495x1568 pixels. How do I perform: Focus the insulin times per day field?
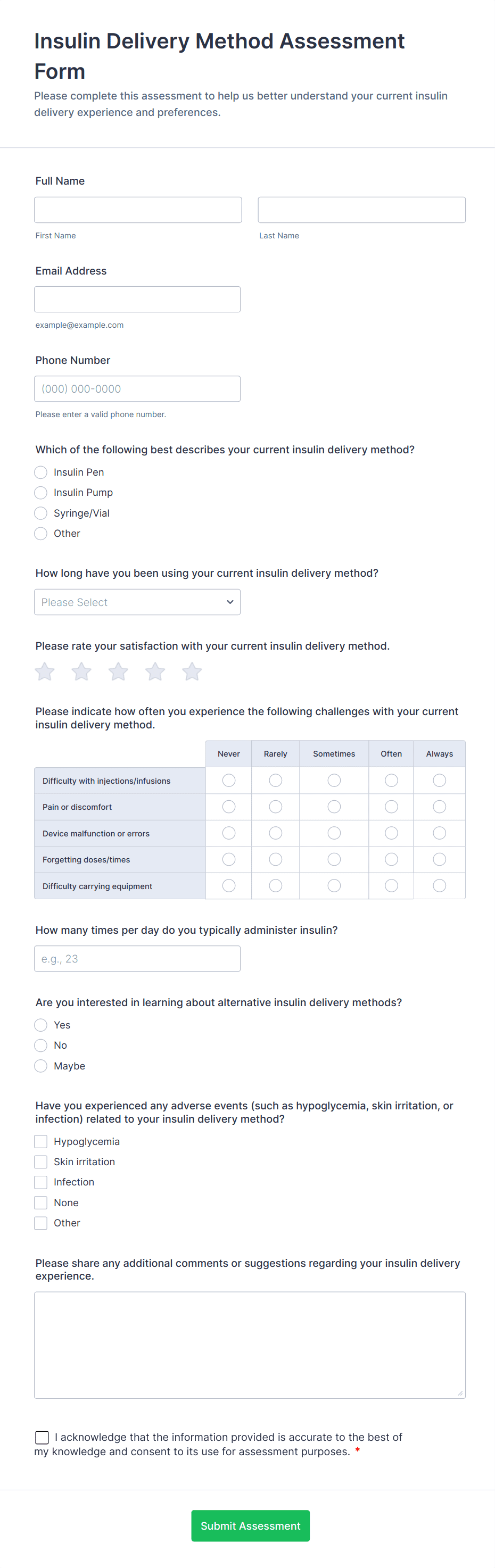pos(138,959)
